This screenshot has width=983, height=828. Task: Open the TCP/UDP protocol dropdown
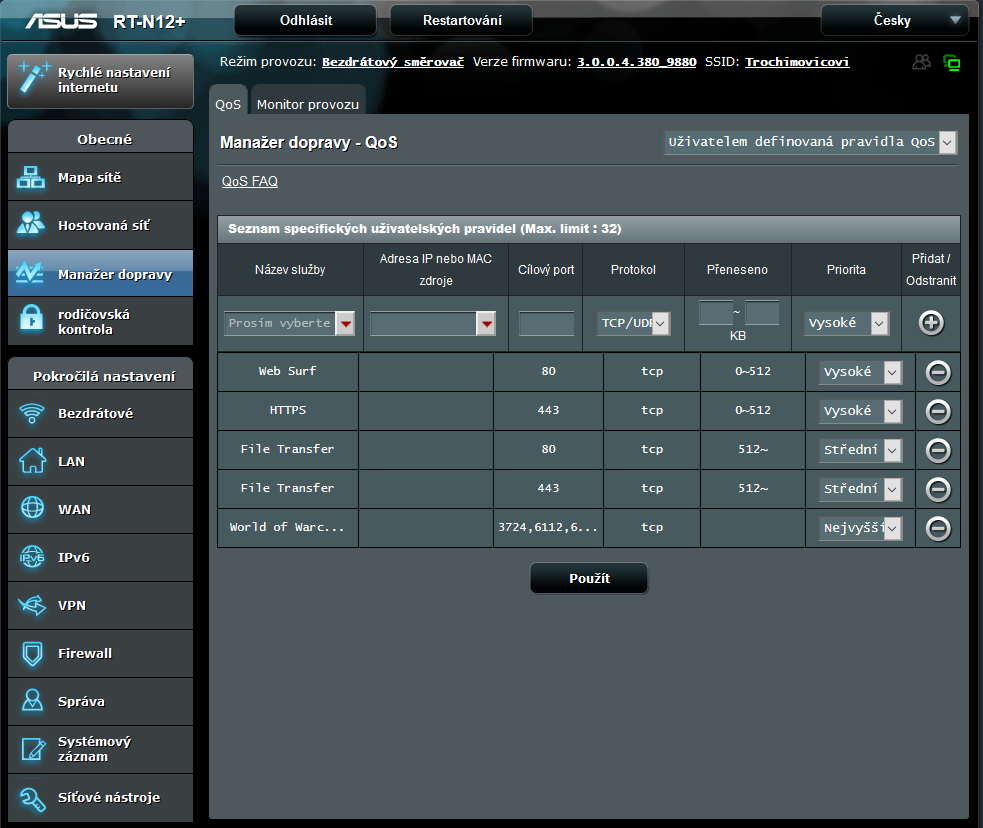click(x=634, y=323)
